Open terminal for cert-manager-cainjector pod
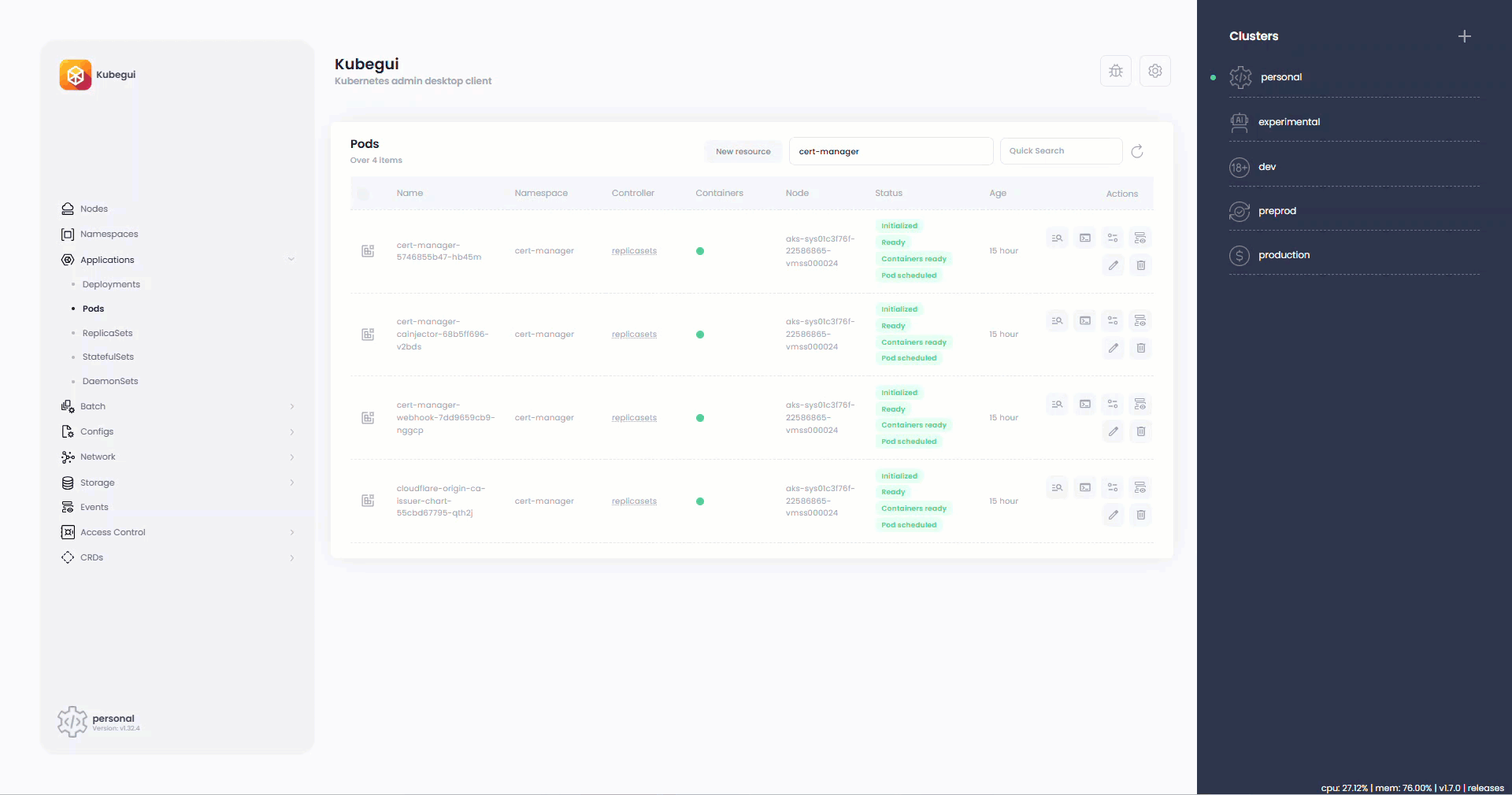 [x=1085, y=321]
